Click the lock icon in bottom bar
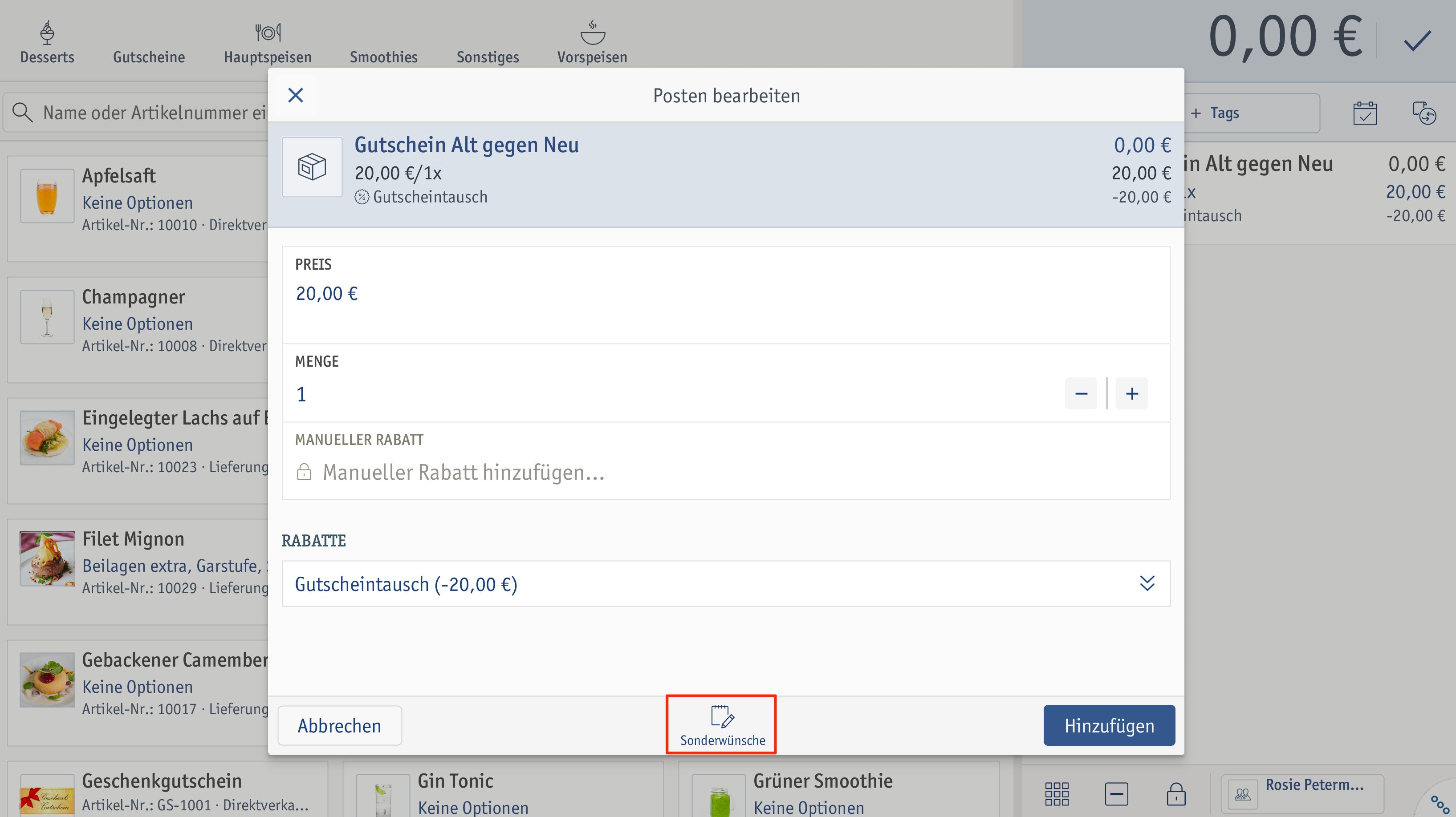The image size is (1456, 817). click(x=1176, y=794)
